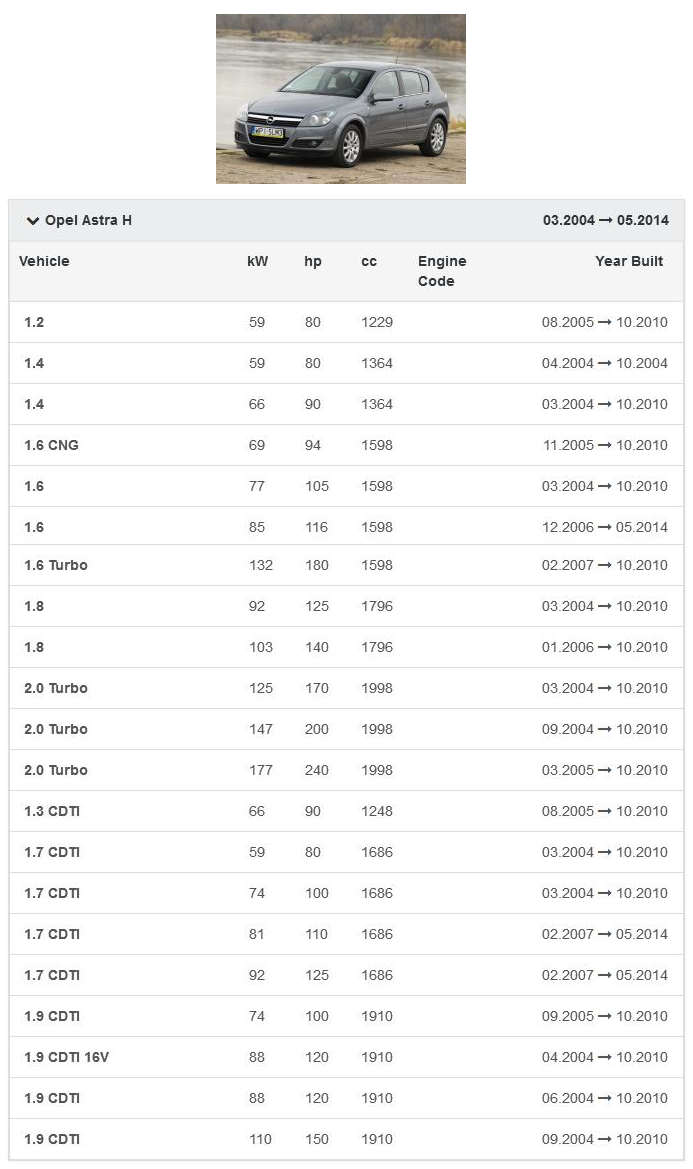Click the kW column header
This screenshot has height=1169, width=693.
(258, 261)
